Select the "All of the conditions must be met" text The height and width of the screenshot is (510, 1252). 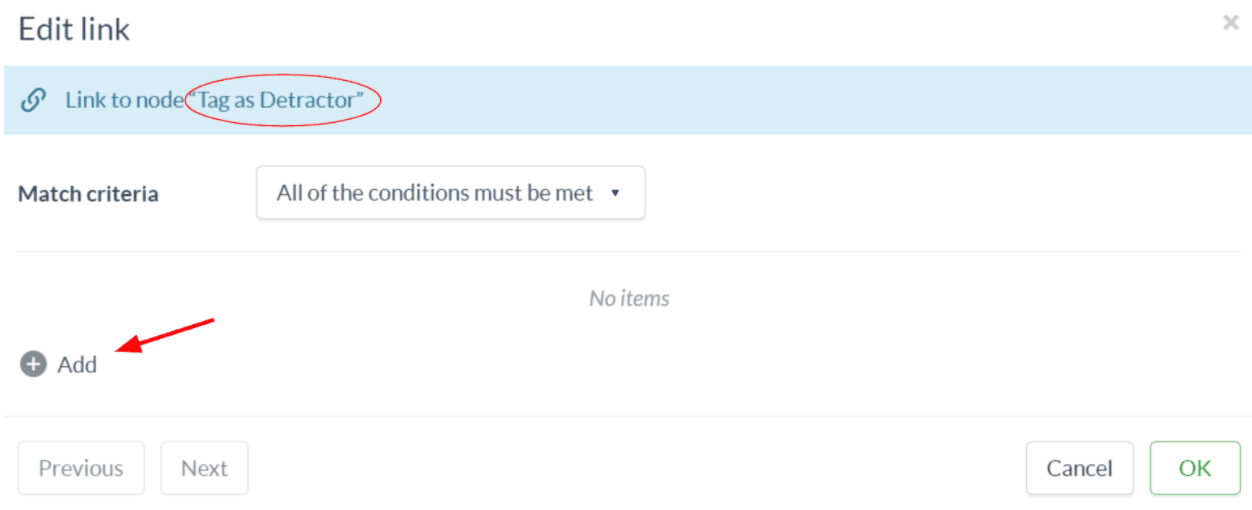[435, 193]
